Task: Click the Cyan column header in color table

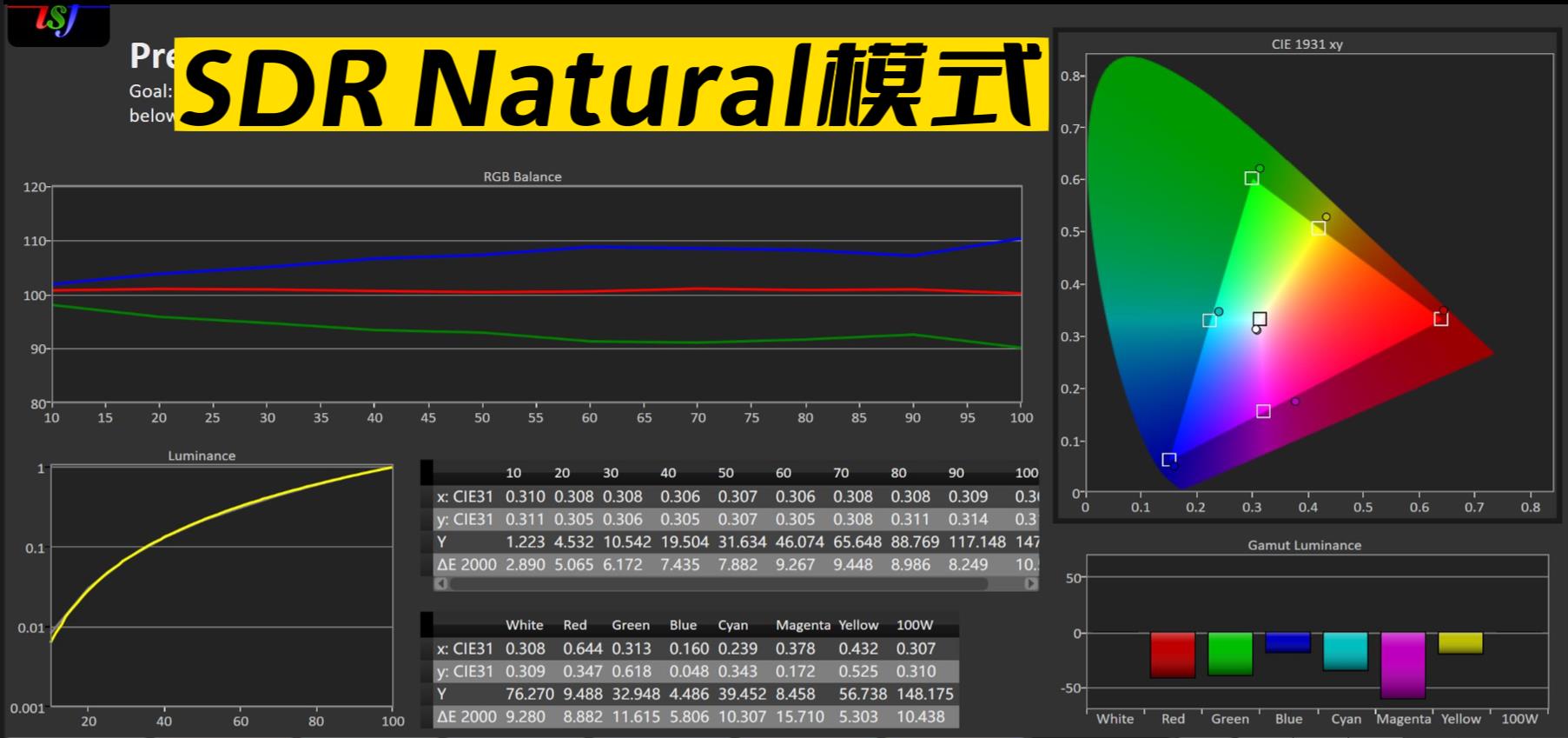Action: [733, 625]
